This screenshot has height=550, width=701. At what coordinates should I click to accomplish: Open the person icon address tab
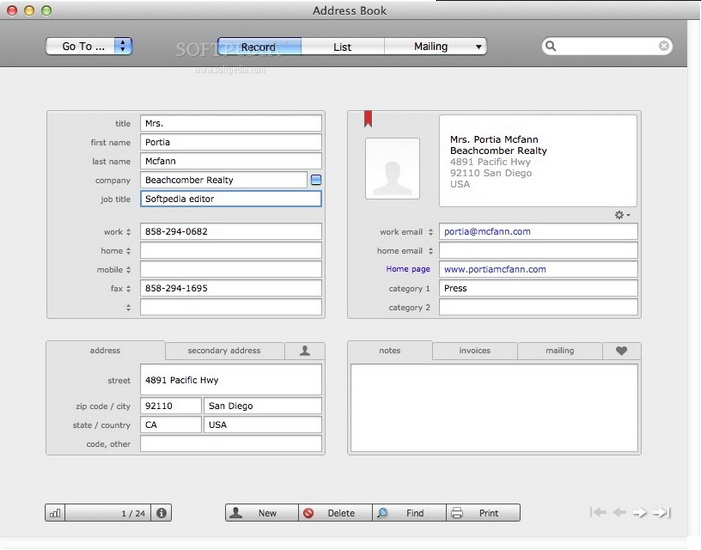pos(304,351)
